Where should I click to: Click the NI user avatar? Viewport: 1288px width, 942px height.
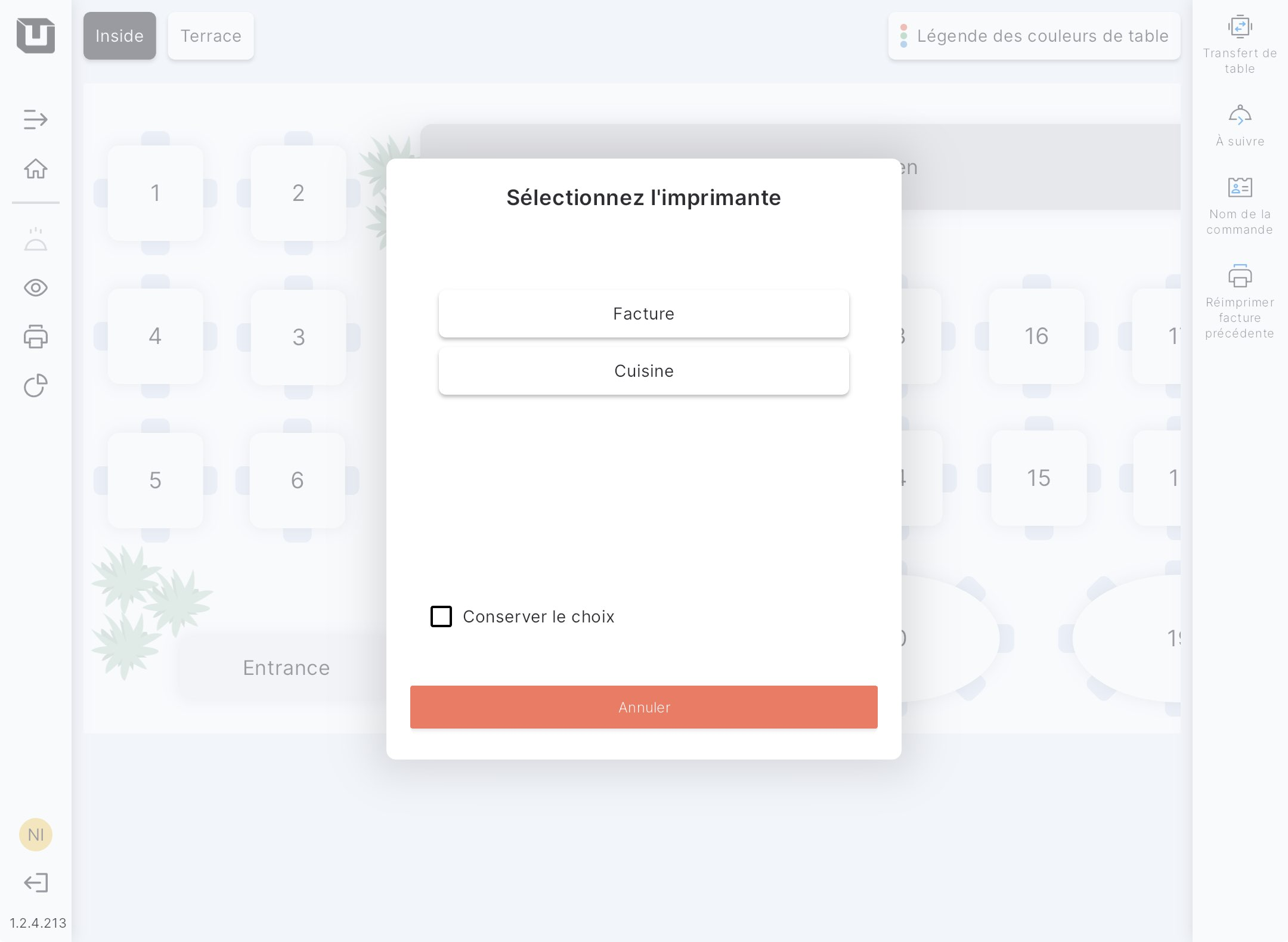[36, 835]
